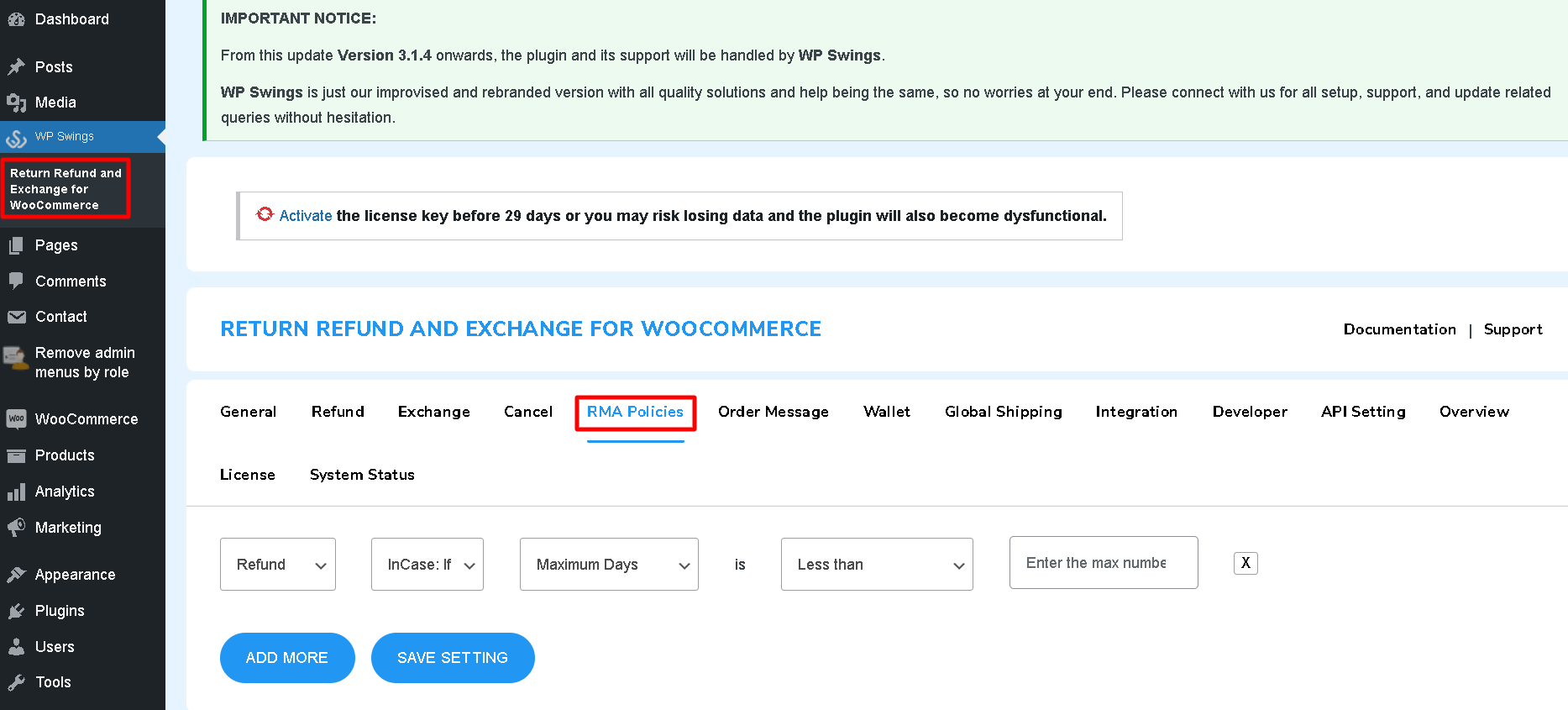Viewport: 1568px width, 710px height.
Task: Click the Plugins plug icon
Action: tap(16, 611)
